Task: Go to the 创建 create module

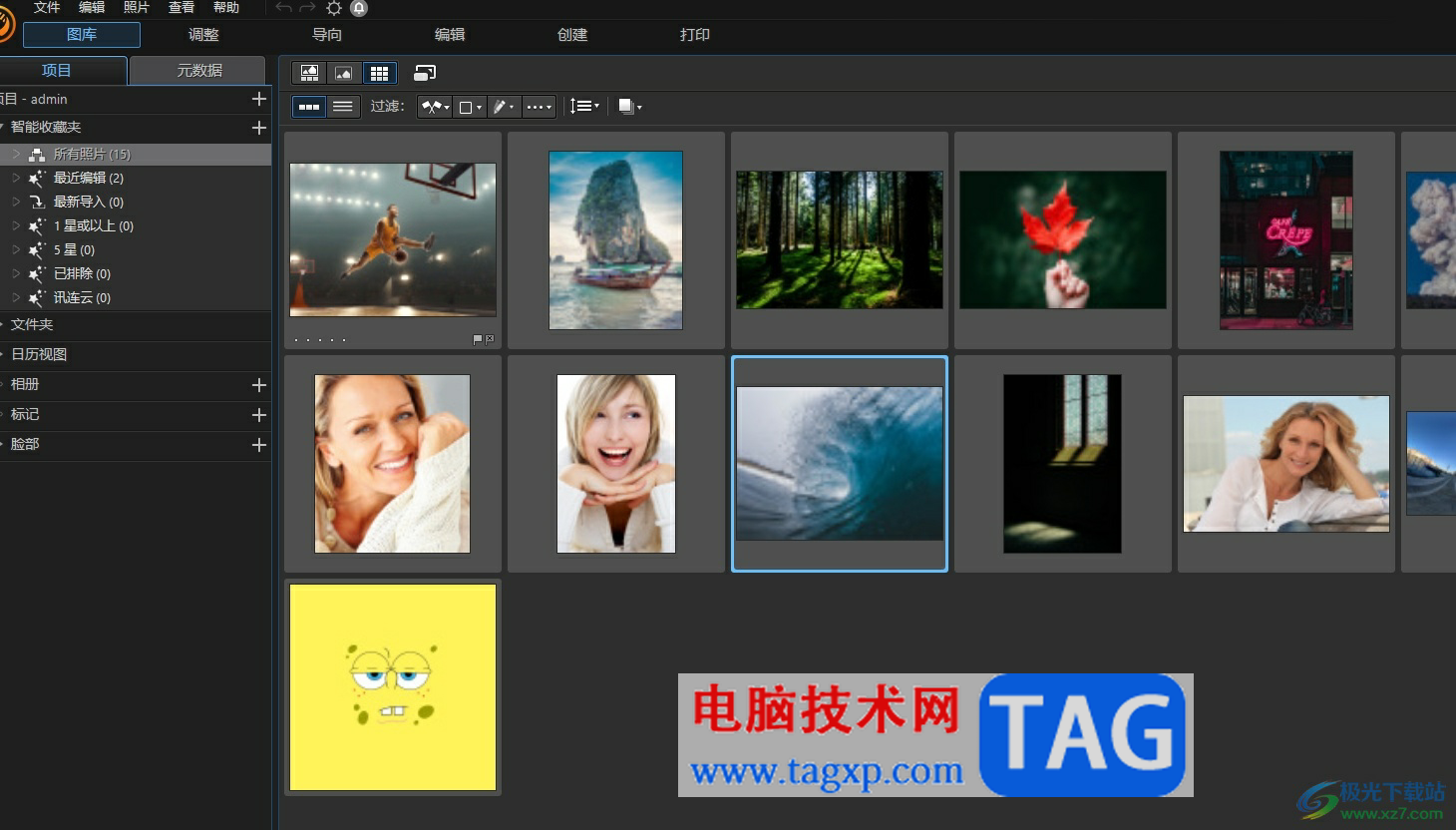Action: coord(572,35)
